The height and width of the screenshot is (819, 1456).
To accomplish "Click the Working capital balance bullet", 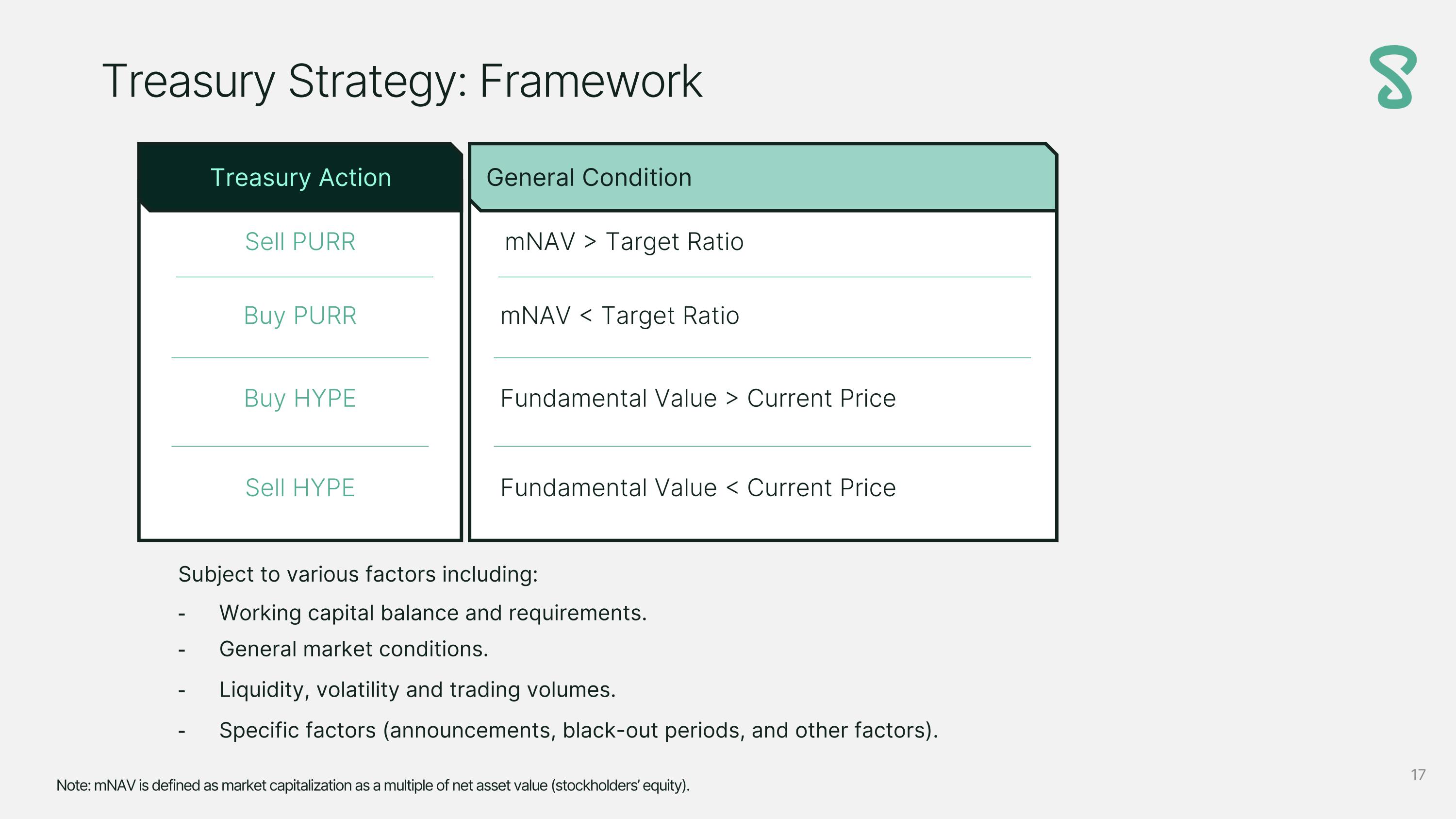I will 432,613.
